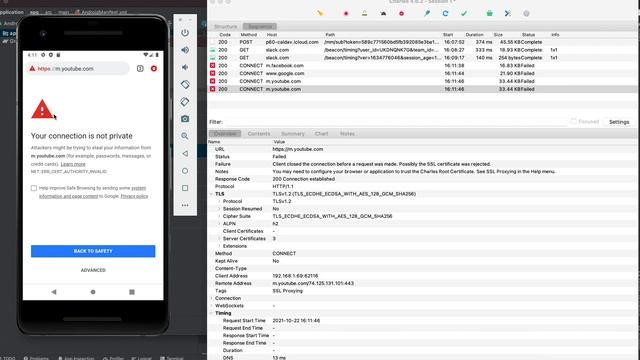Collapse the TLS section
The height and width of the screenshot is (360, 640).
pos(211,194)
